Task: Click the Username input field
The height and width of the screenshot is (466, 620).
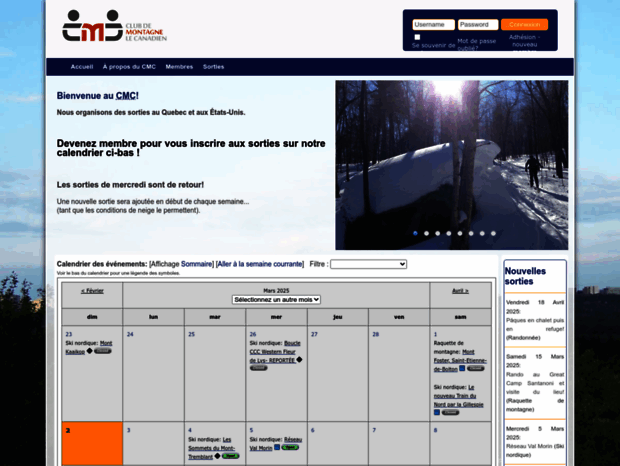Action: click(433, 25)
